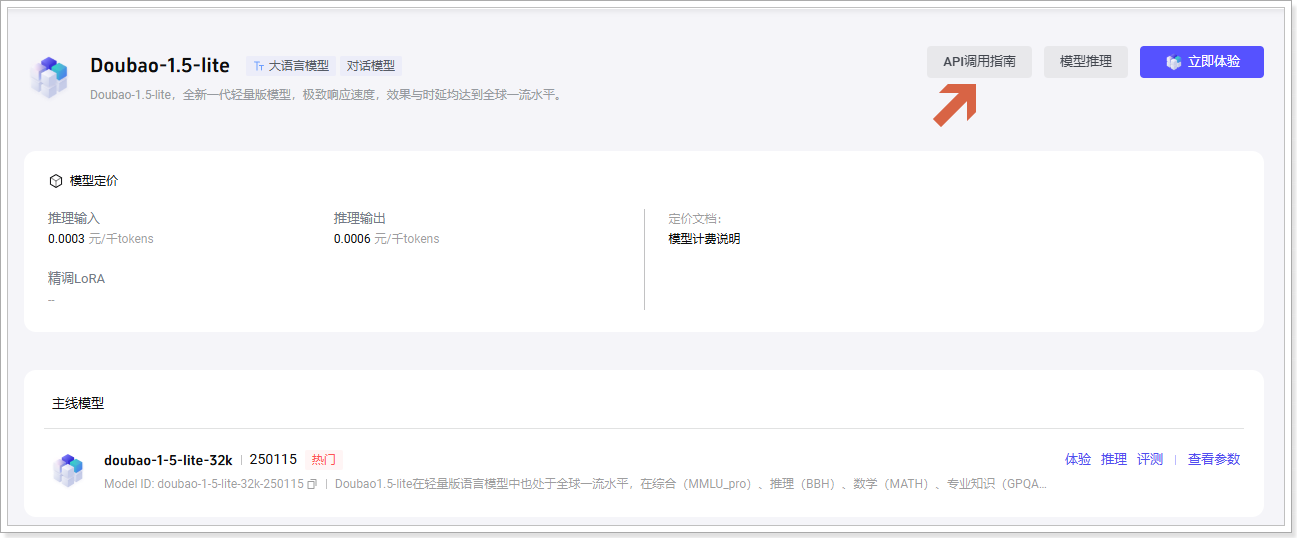Click the model description under Doubao-1.5-lite title
The height and width of the screenshot is (538, 1297).
[326, 95]
